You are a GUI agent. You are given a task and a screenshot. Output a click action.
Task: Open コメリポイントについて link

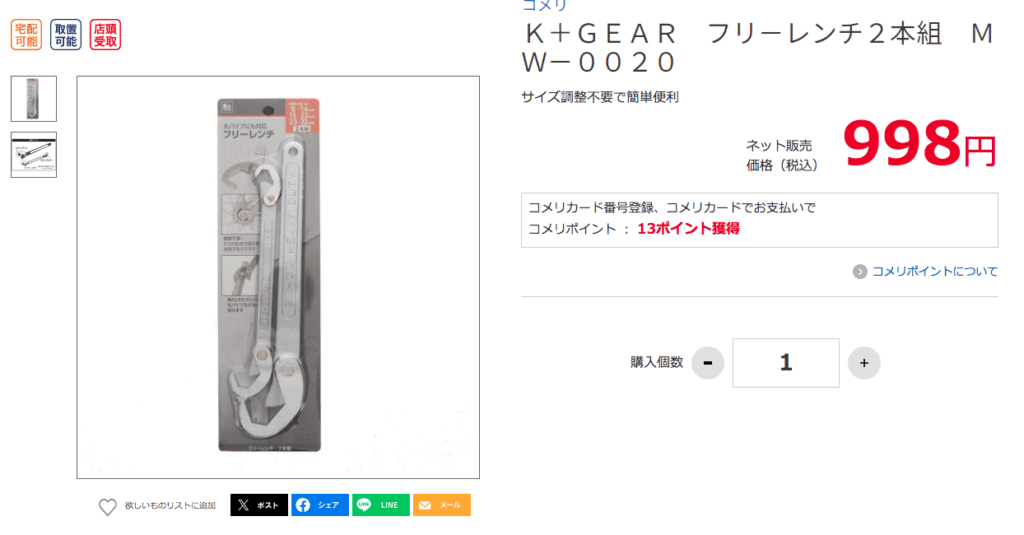935,271
